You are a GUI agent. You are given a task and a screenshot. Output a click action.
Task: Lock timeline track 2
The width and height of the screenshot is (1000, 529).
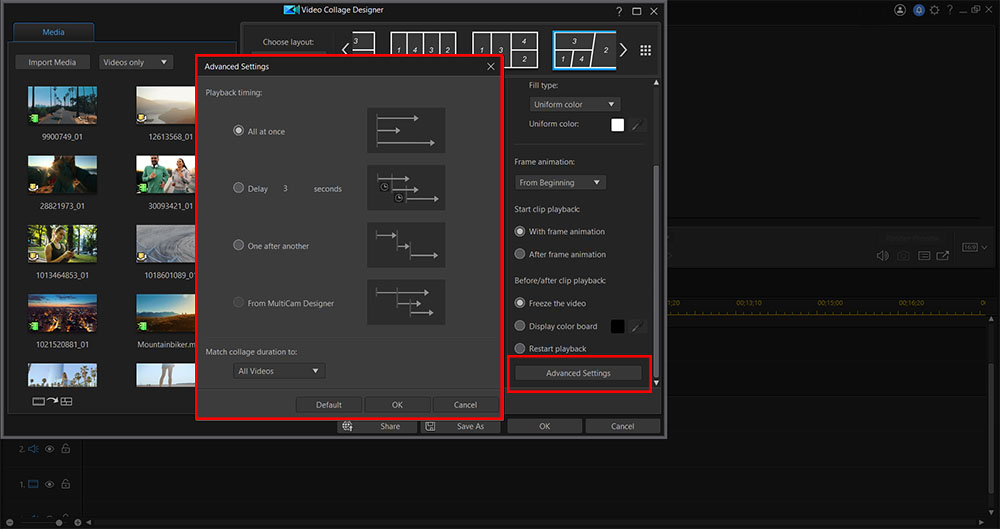coord(65,449)
